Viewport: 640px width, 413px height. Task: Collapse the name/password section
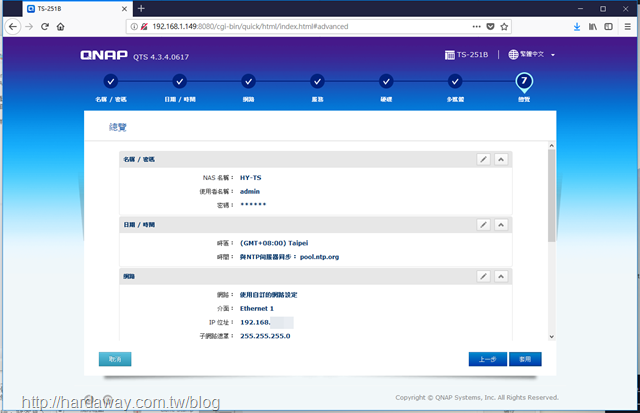(x=501, y=159)
